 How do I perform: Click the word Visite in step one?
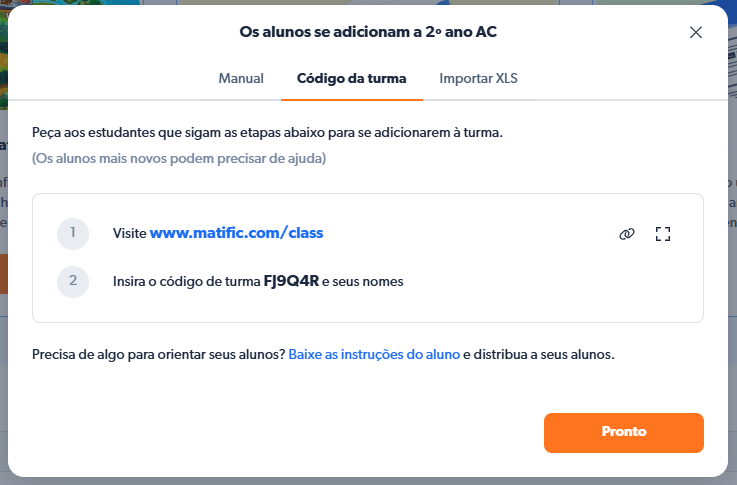130,234
